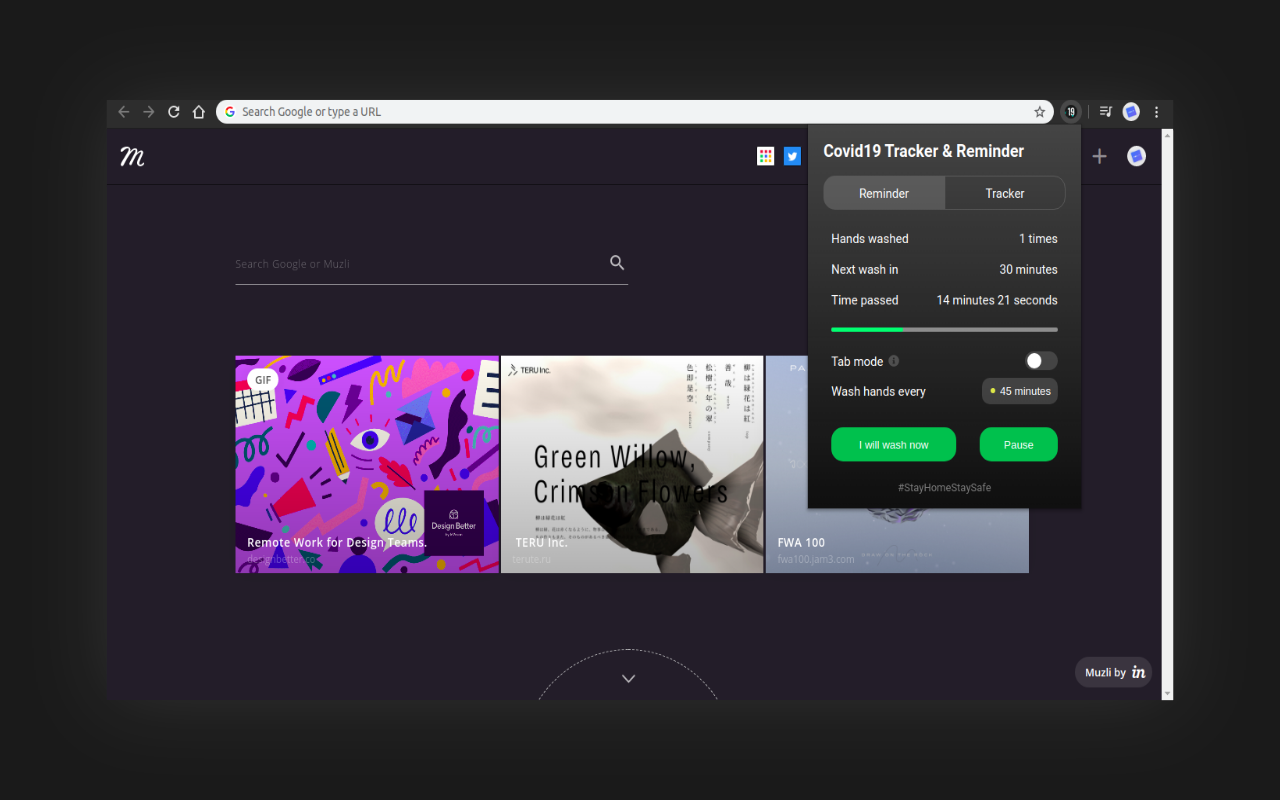
Task: Click the GIF badge on purple card
Action: (x=263, y=380)
